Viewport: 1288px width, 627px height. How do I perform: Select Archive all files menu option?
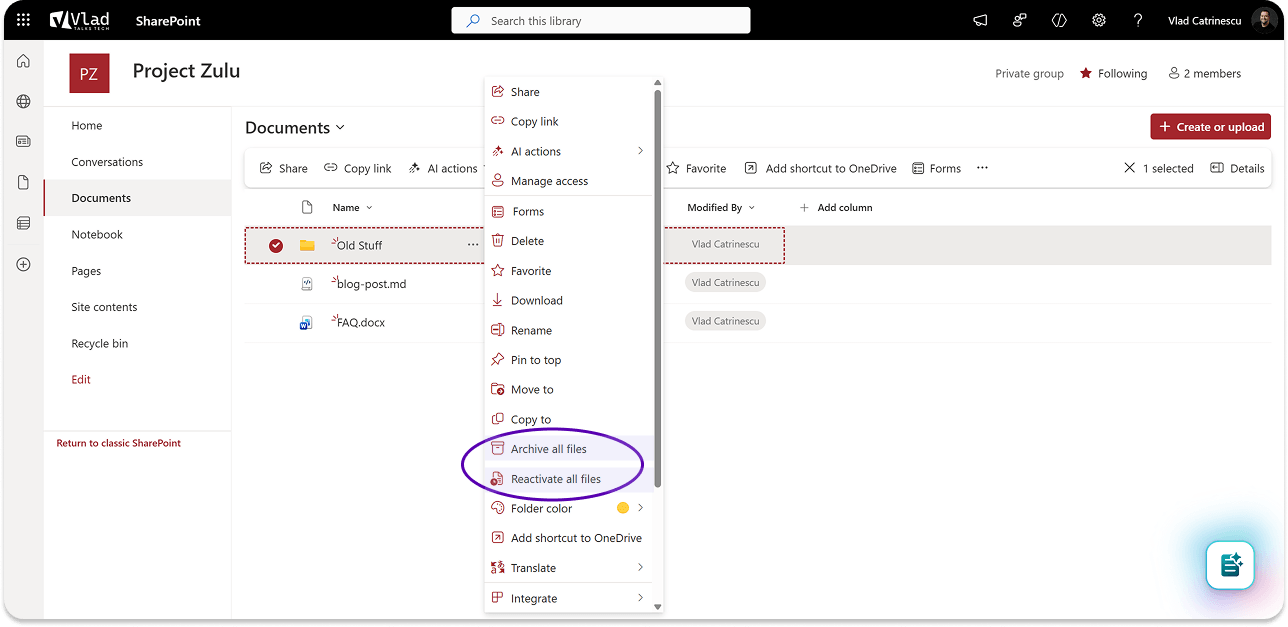tap(548, 449)
